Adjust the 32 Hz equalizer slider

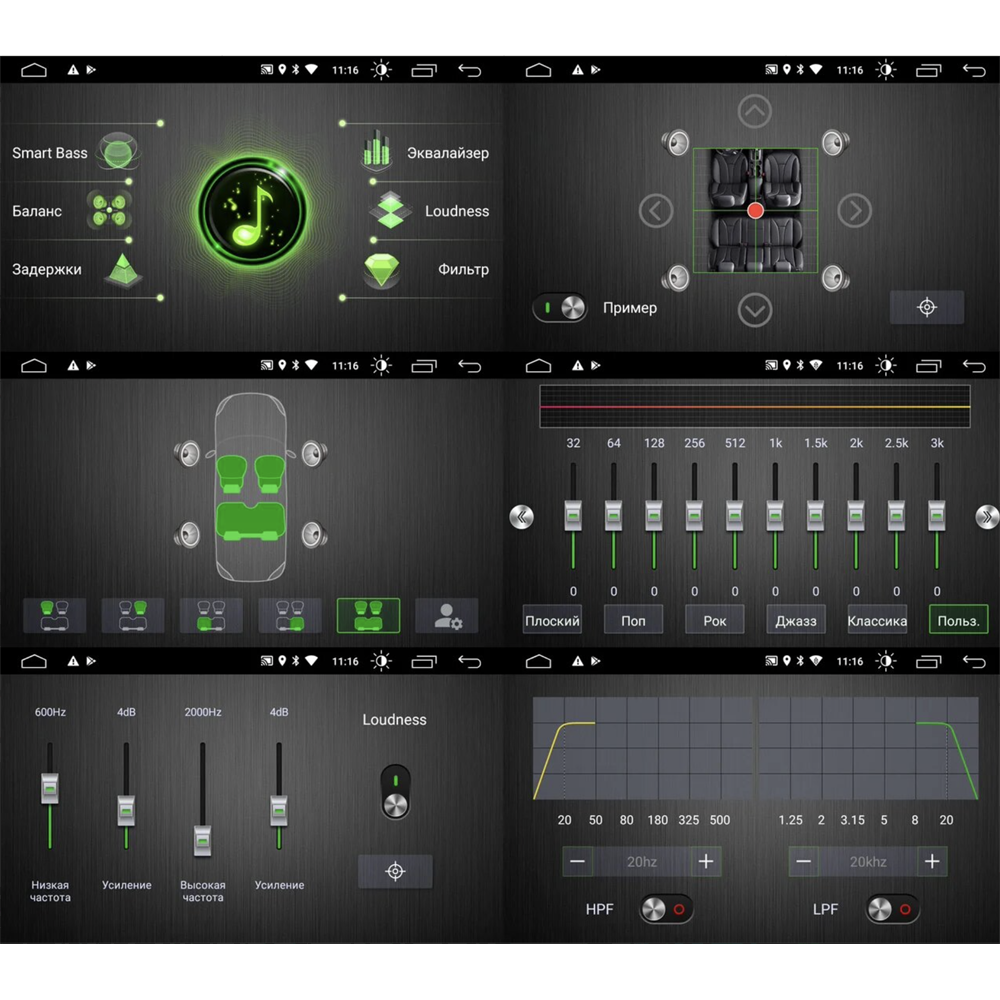pos(573,516)
